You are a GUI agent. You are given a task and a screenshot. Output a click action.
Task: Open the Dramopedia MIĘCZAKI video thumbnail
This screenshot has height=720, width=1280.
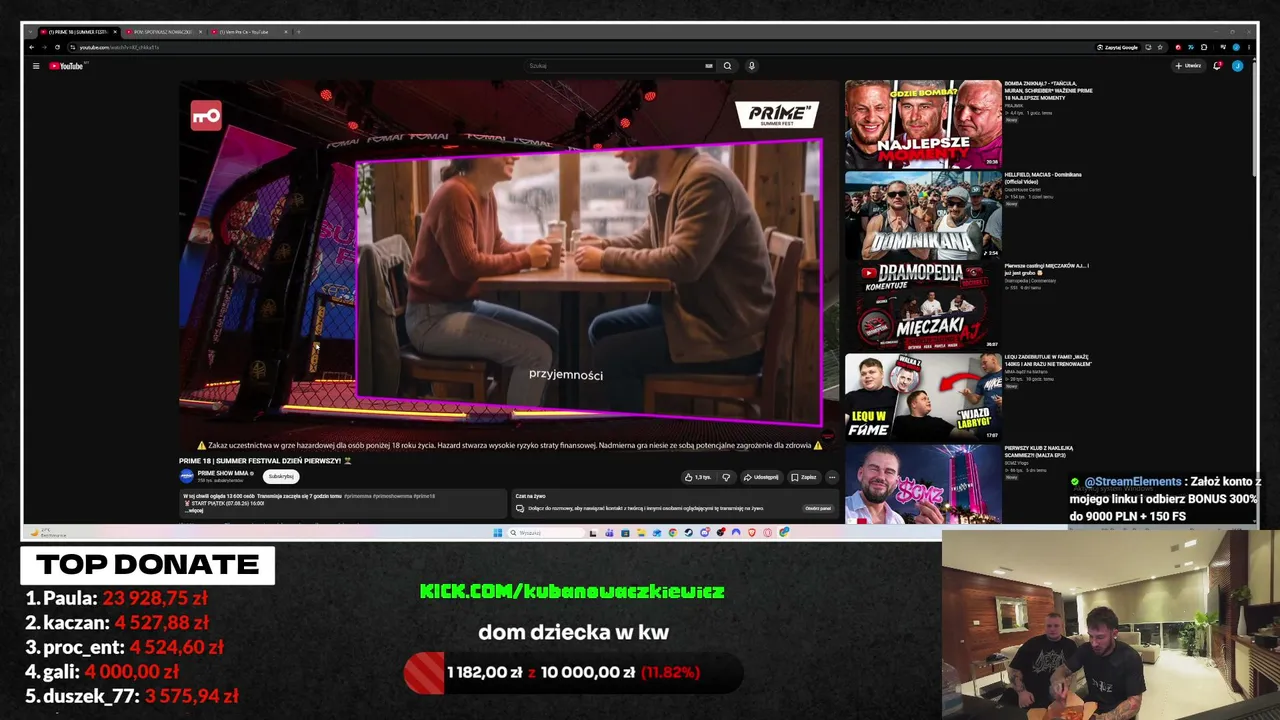click(923, 305)
